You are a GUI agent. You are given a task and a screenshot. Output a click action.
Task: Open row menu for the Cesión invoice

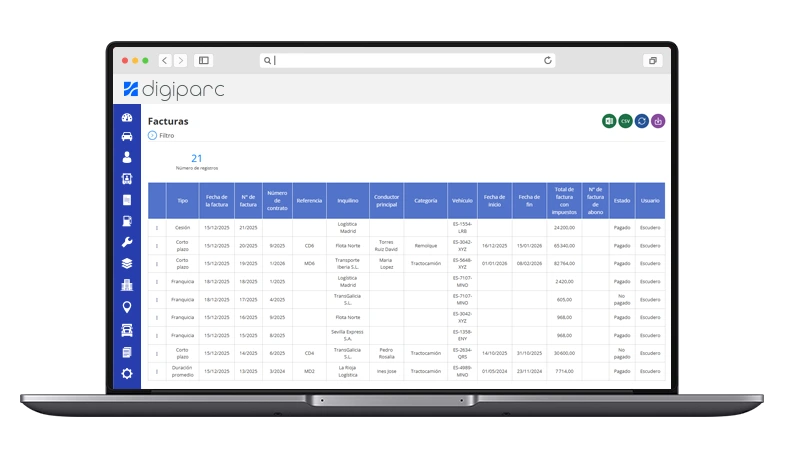point(157,227)
